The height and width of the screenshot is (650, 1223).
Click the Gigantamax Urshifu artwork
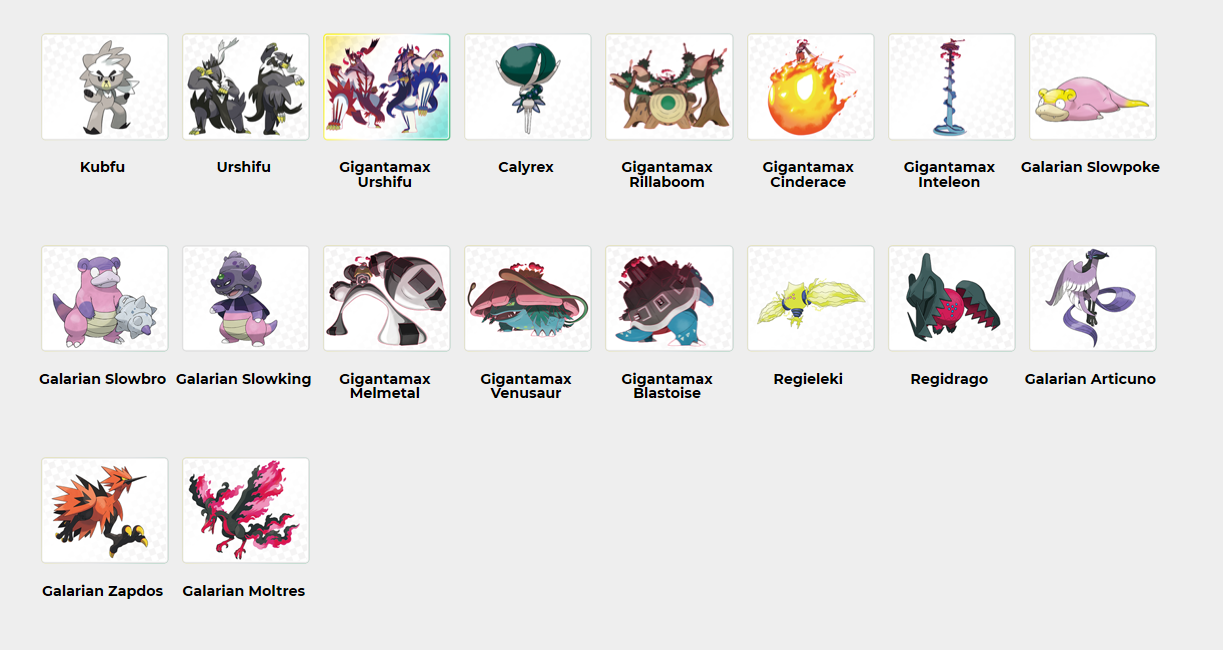pyautogui.click(x=387, y=87)
